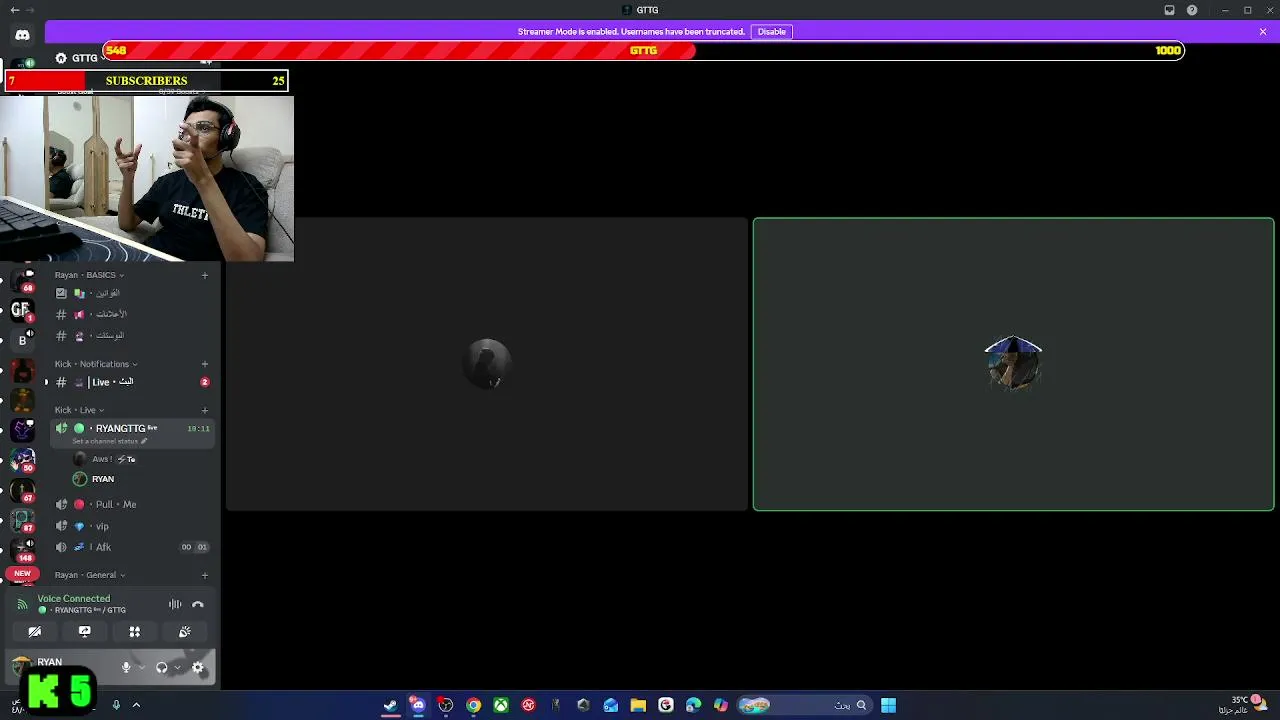Open the soundboard from voice panel
This screenshot has height=720, width=1280.
(185, 632)
